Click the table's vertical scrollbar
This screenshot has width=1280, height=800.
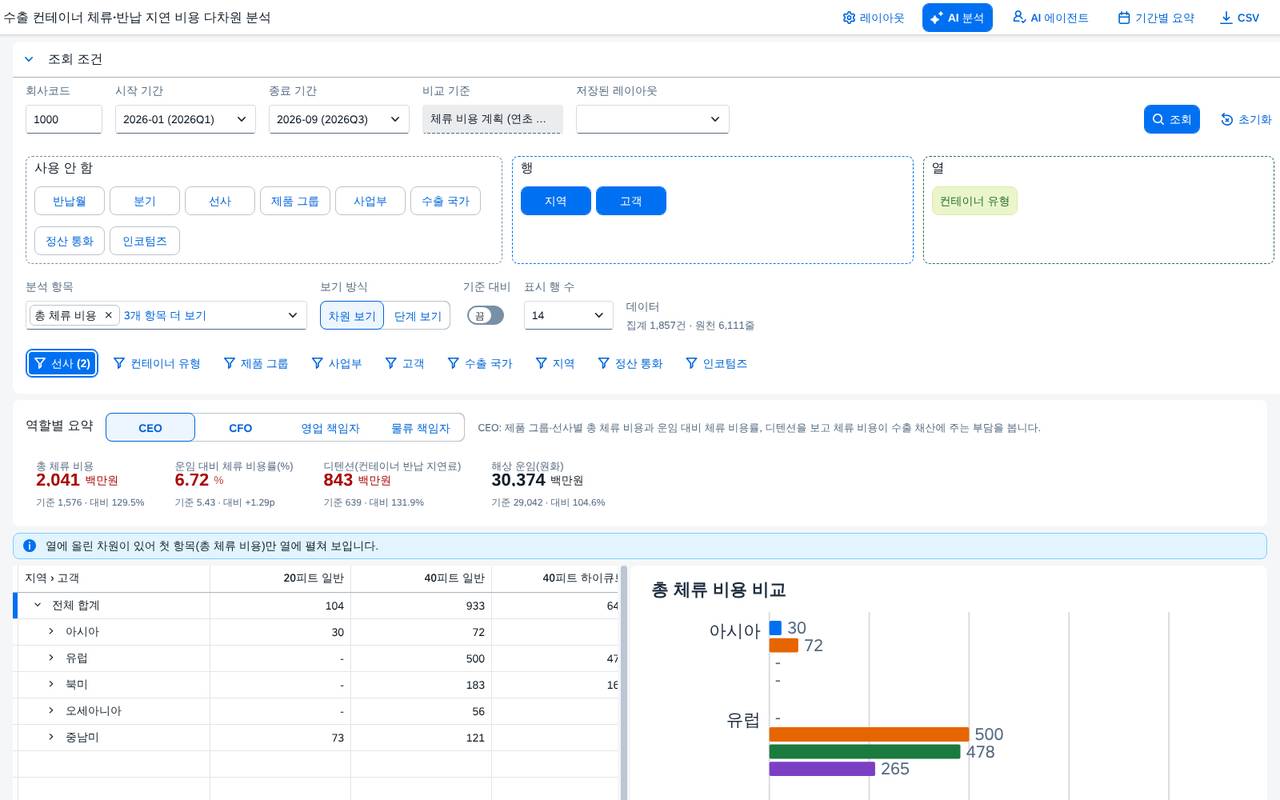[624, 683]
